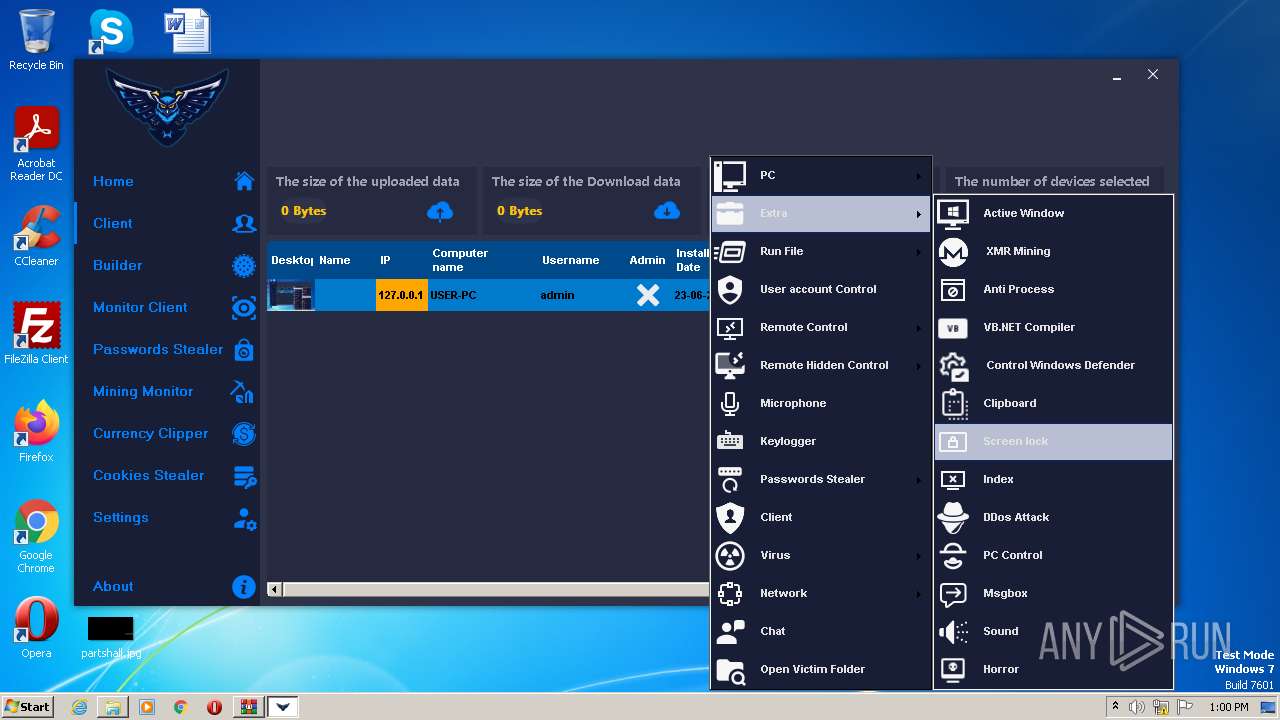Expand the Remote Hidden Control submenu arrow
This screenshot has height=720, width=1280.
pyautogui.click(x=918, y=366)
